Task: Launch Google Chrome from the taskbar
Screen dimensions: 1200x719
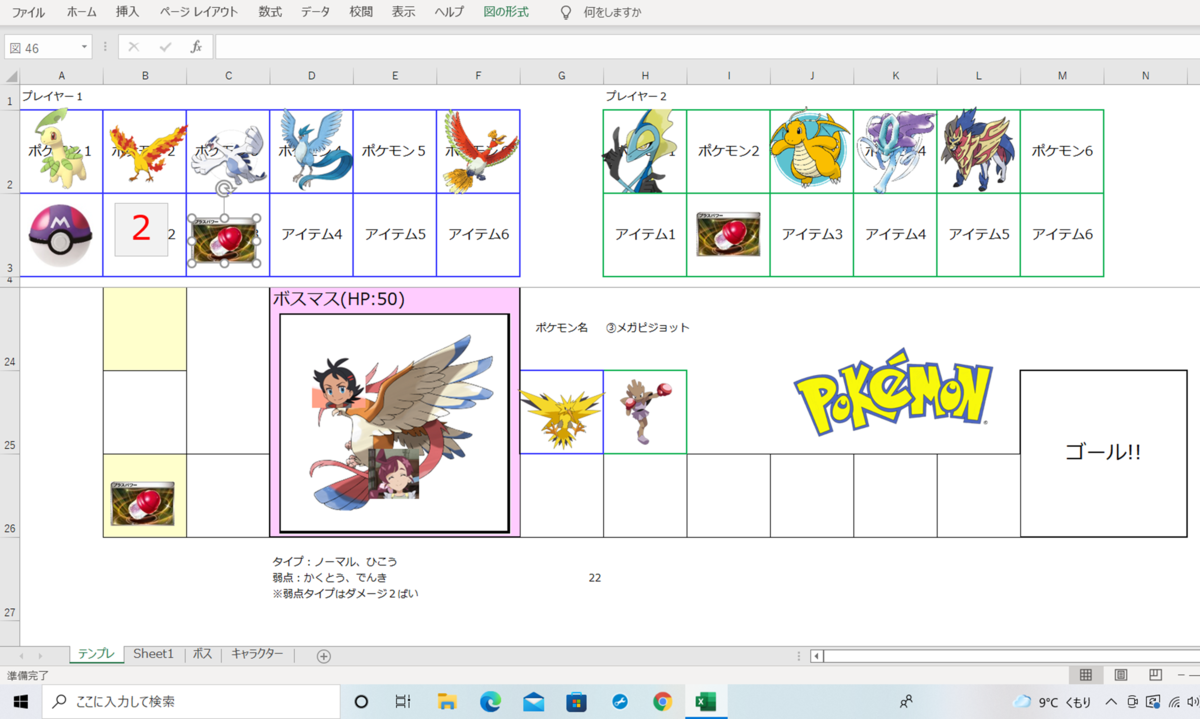Action: point(662,702)
